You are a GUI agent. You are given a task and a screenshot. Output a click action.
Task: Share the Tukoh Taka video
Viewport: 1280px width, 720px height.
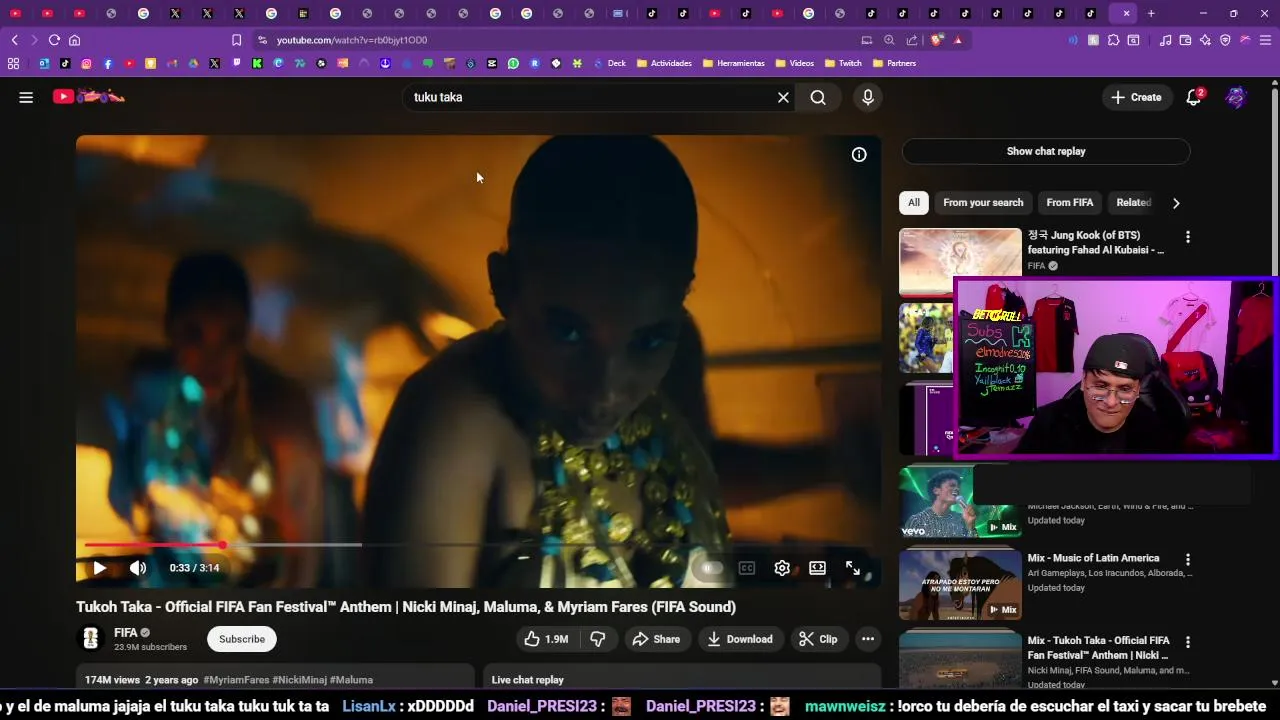(x=656, y=639)
